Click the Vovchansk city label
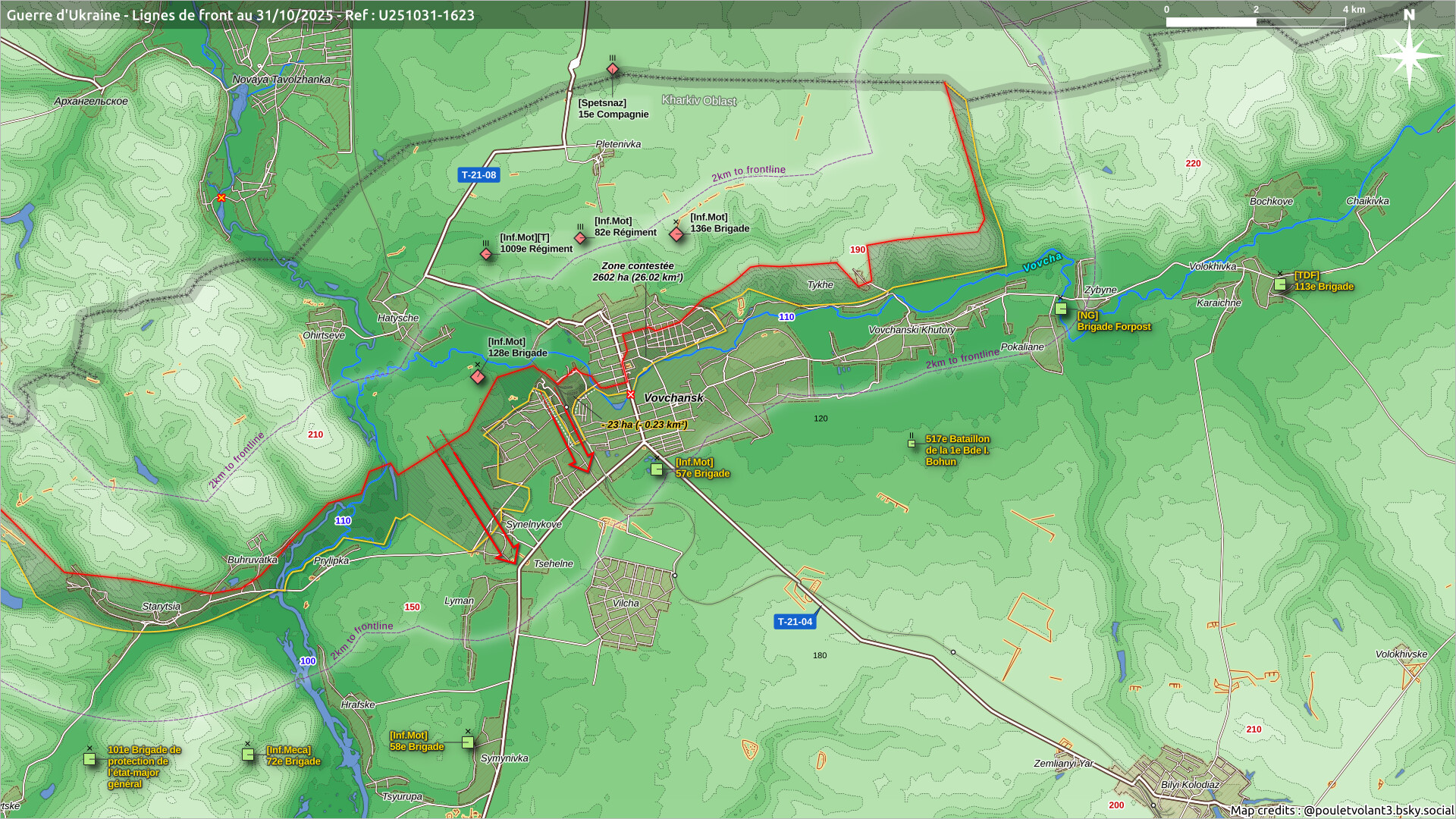The height and width of the screenshot is (819, 1456). [673, 398]
